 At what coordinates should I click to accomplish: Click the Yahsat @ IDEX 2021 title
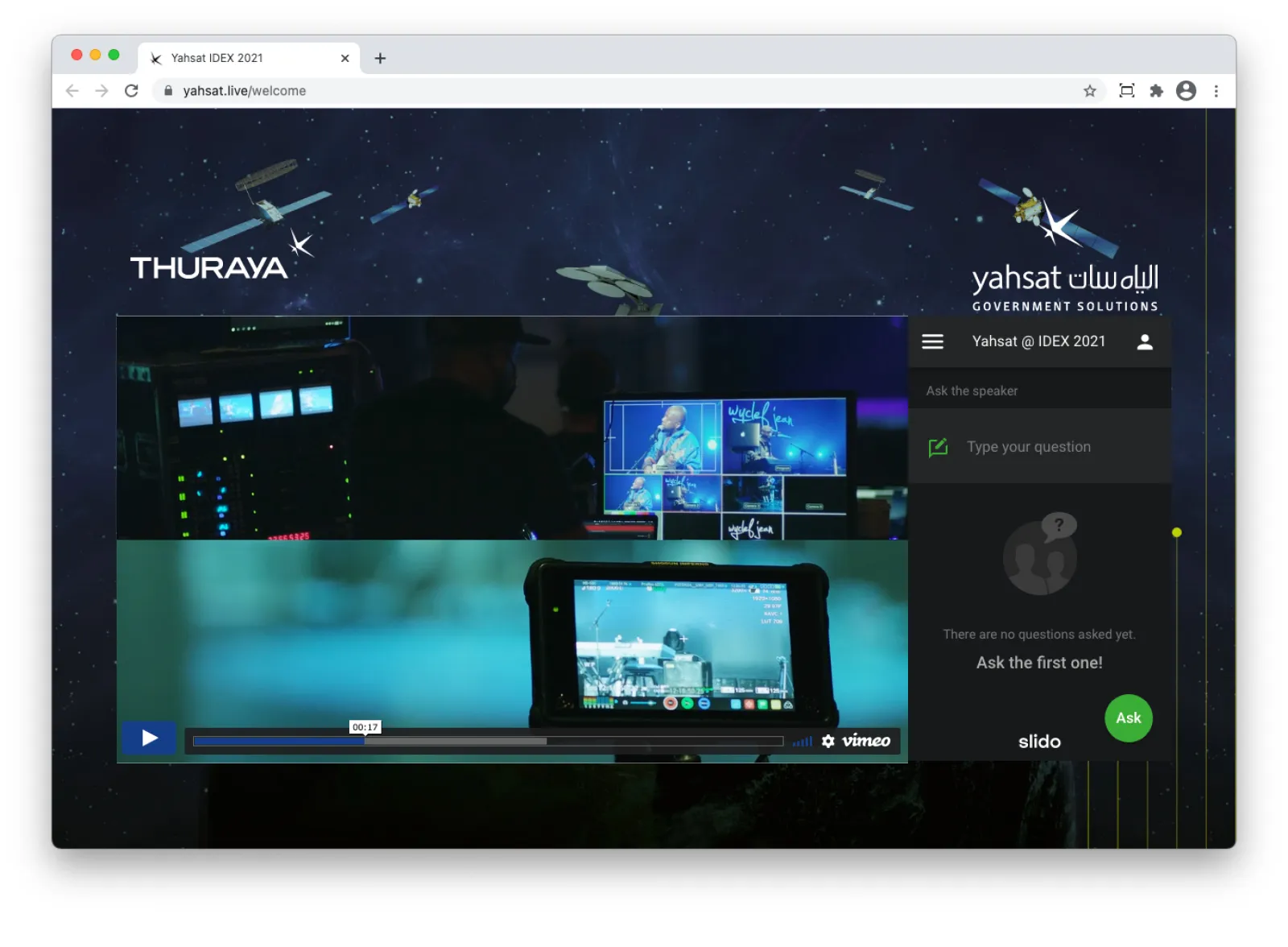1038,341
